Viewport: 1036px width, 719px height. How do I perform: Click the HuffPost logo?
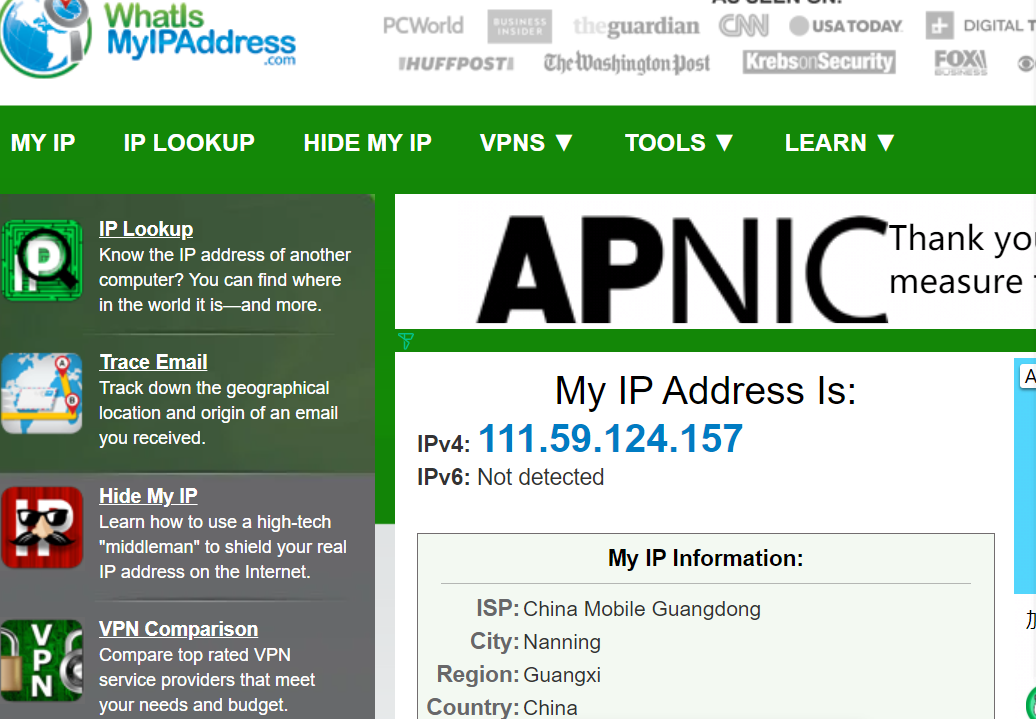click(x=456, y=63)
